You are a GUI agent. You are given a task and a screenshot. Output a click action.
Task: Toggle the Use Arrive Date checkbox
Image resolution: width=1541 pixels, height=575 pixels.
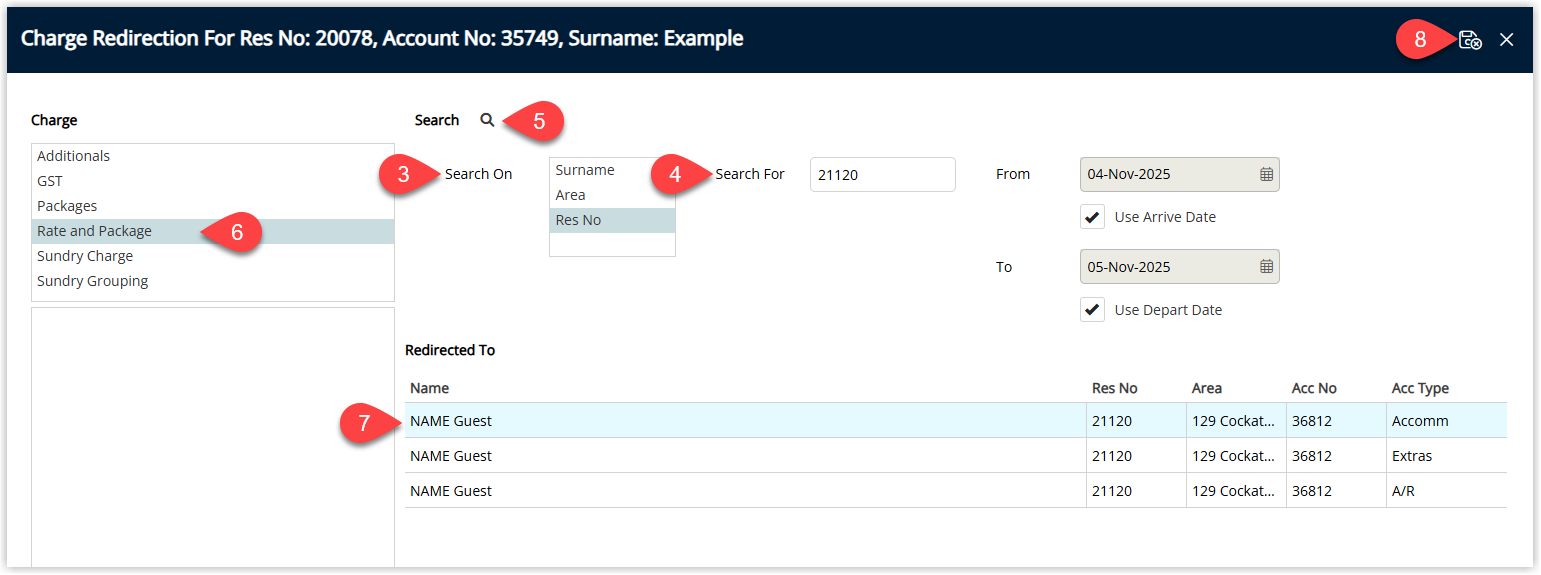click(1092, 217)
